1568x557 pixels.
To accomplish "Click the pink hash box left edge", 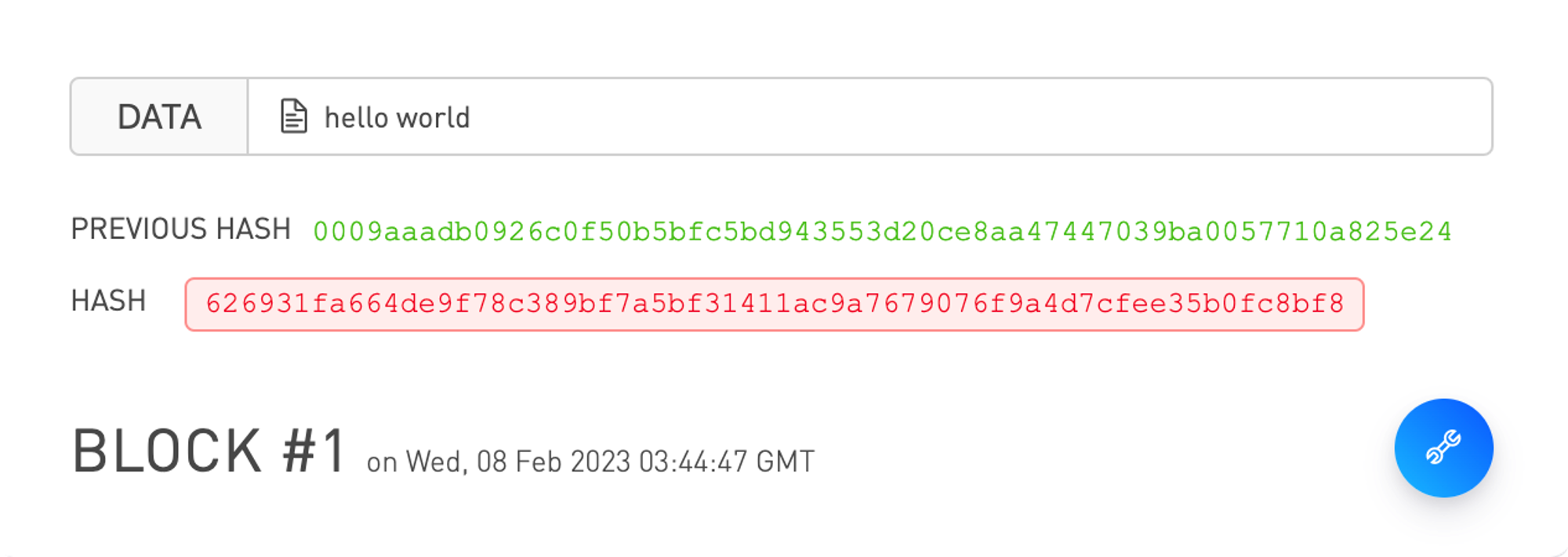I will (x=189, y=304).
